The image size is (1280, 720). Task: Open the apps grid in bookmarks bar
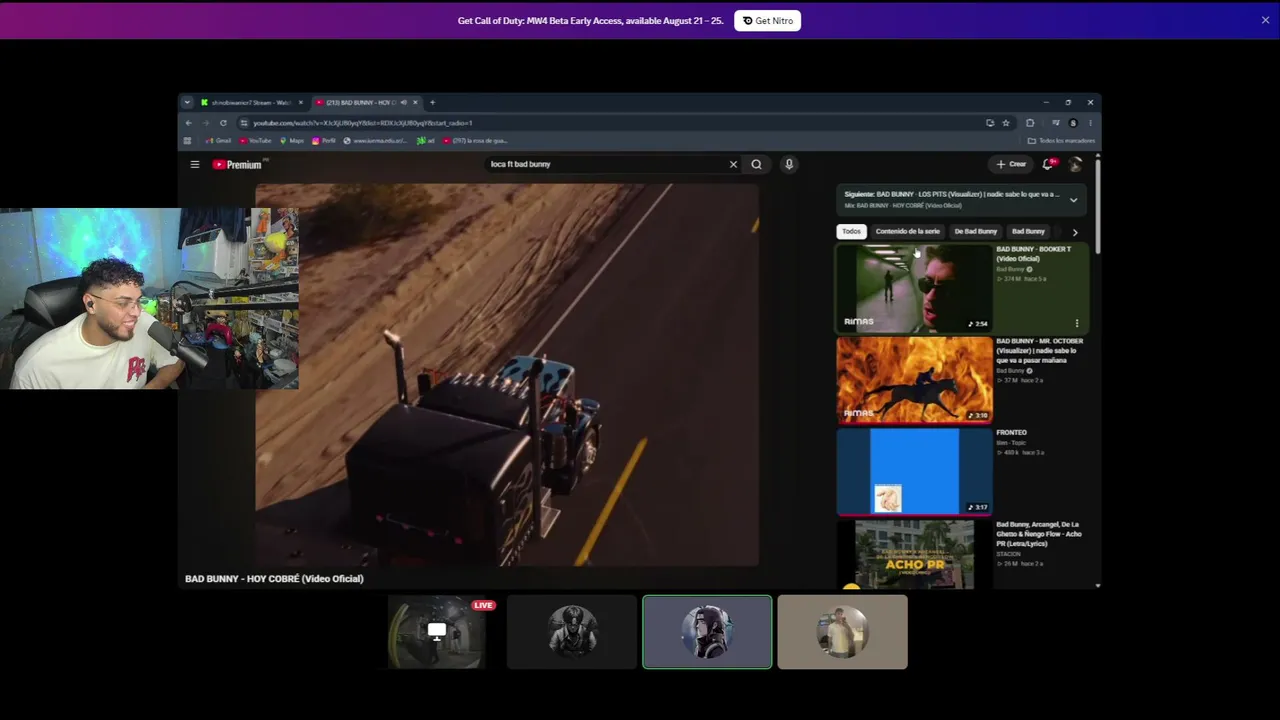tap(187, 141)
